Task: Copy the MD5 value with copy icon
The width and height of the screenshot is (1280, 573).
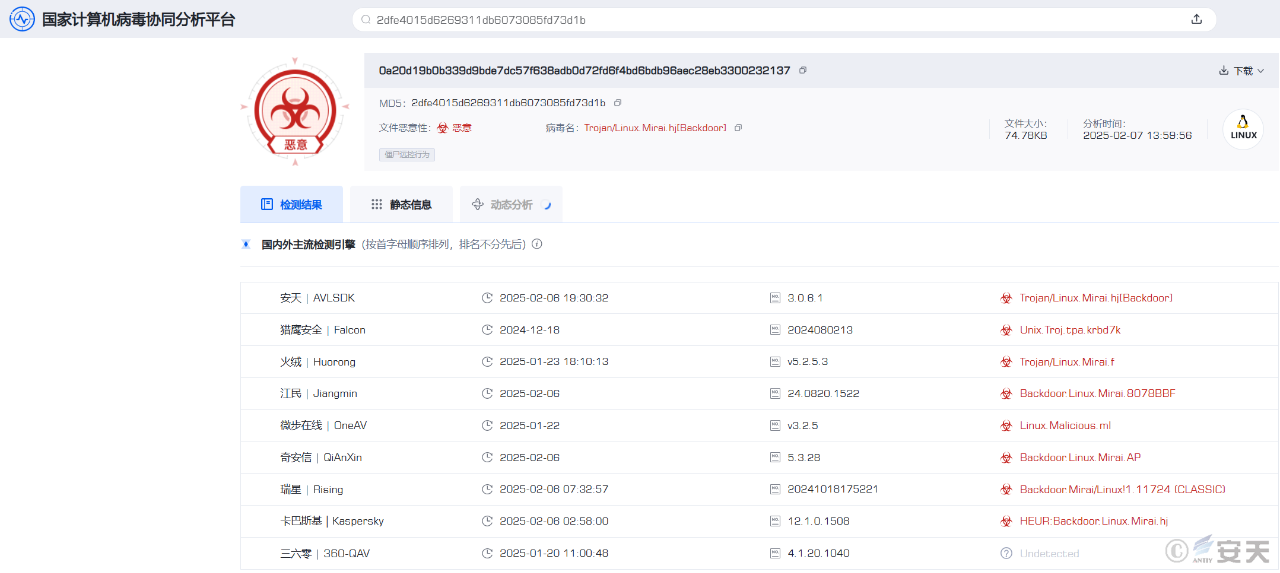Action: pyautogui.click(x=617, y=103)
